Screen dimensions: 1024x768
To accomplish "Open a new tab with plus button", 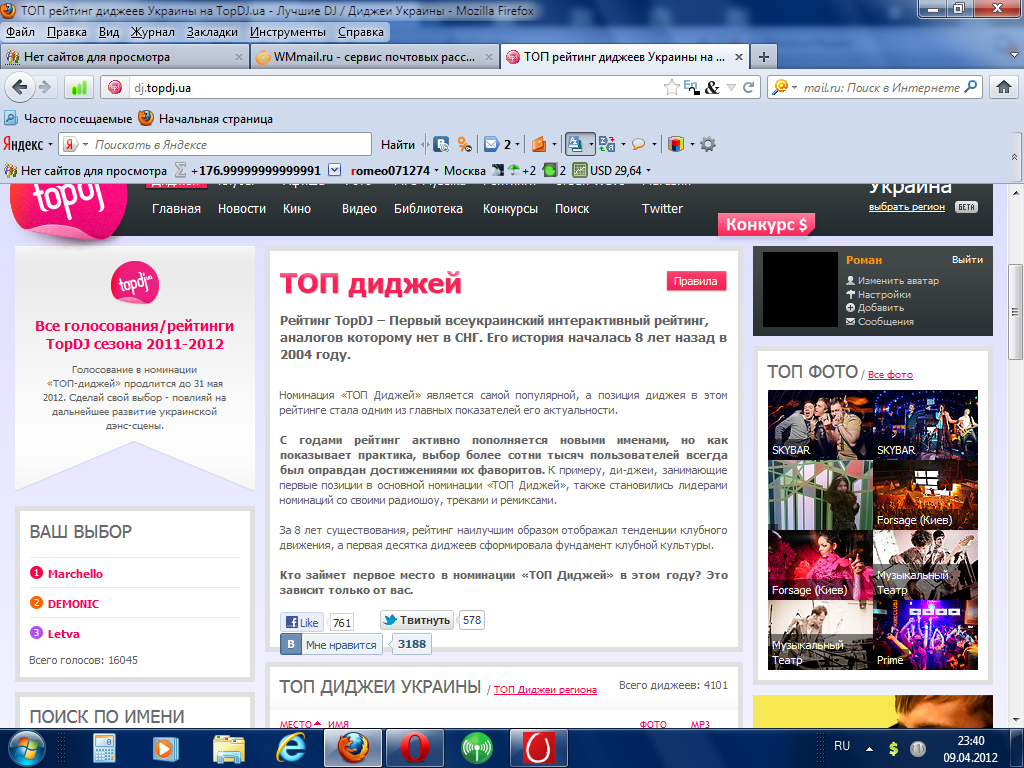I will tap(763, 57).
